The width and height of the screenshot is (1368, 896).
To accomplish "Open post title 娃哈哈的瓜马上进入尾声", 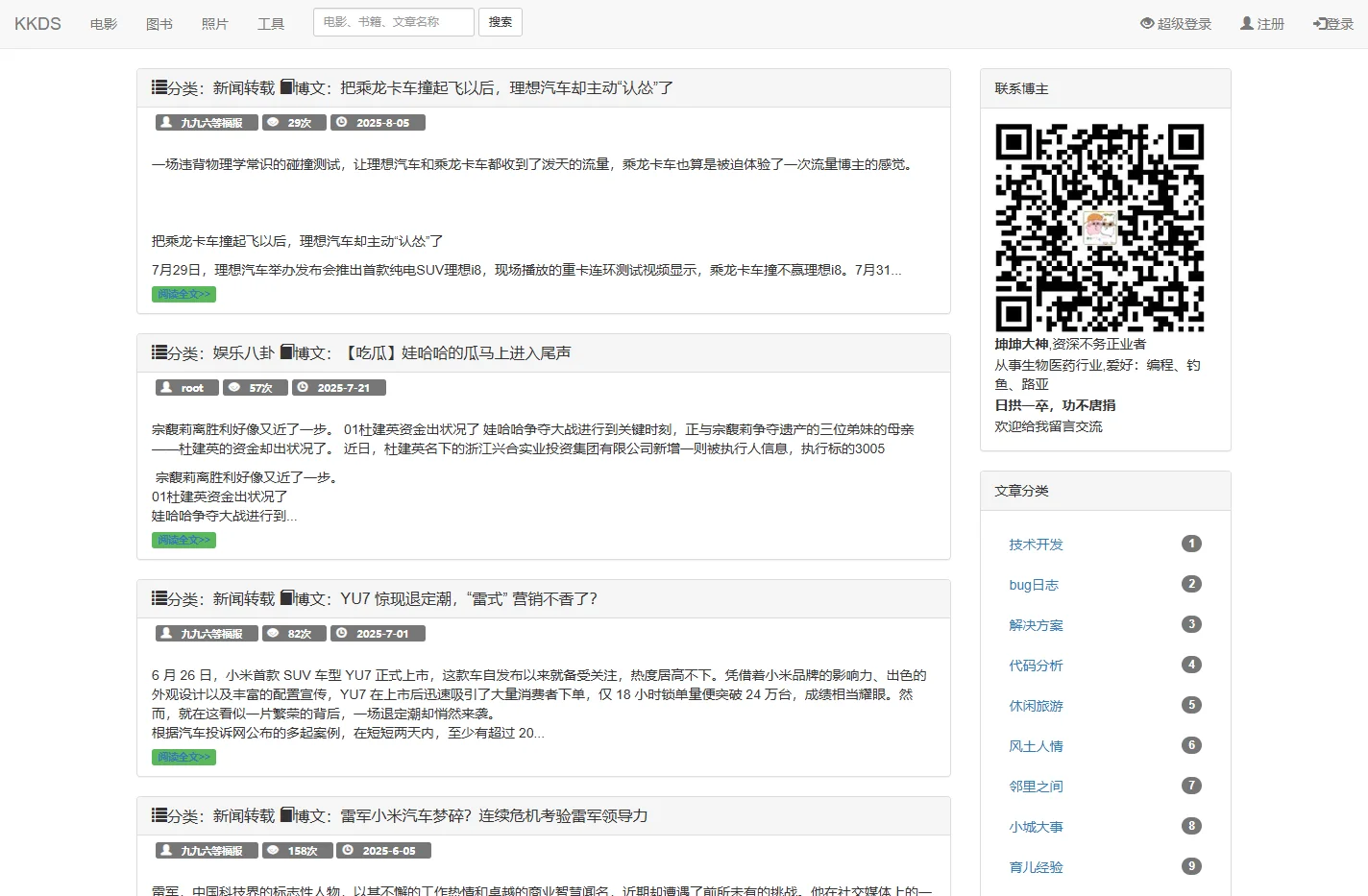I will tap(455, 352).
